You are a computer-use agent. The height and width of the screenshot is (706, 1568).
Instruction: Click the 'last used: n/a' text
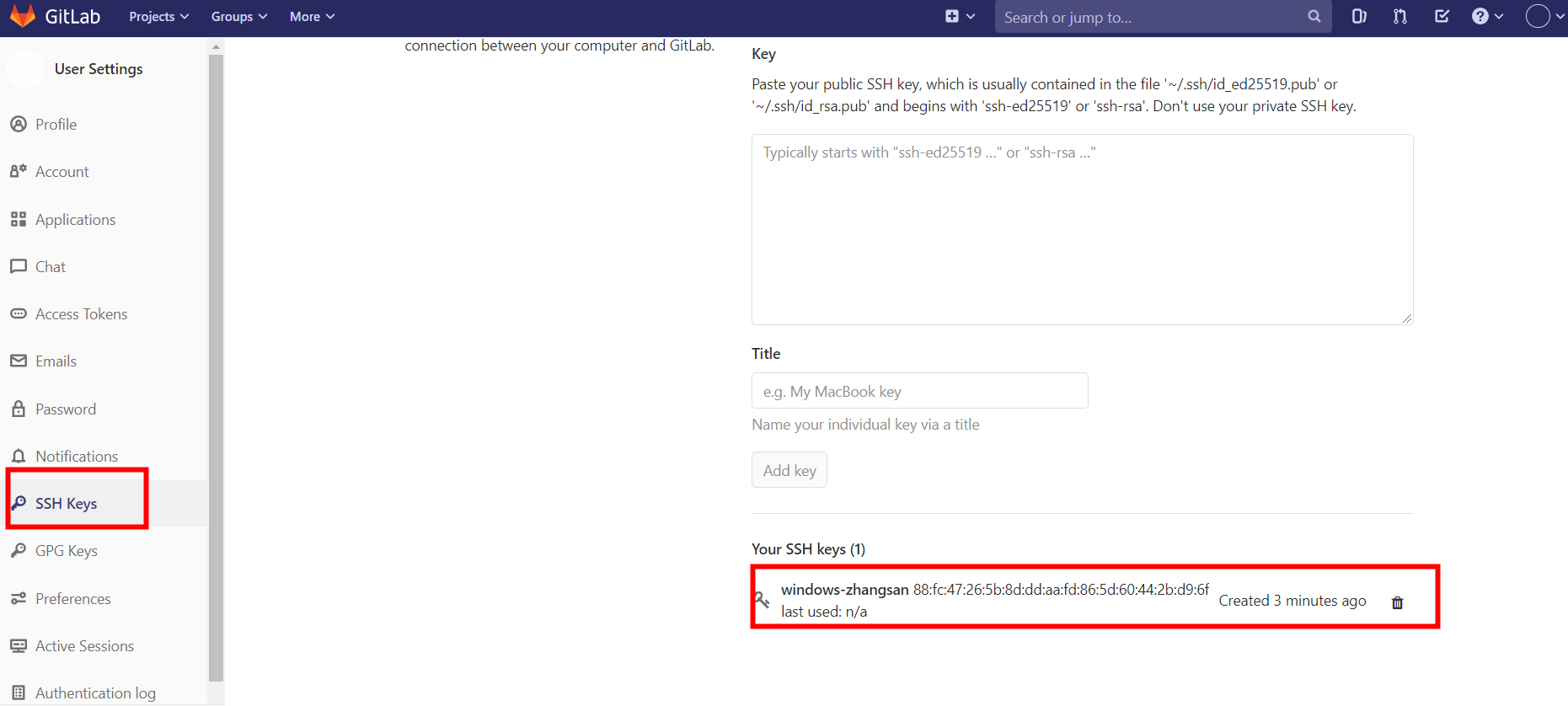point(823,612)
